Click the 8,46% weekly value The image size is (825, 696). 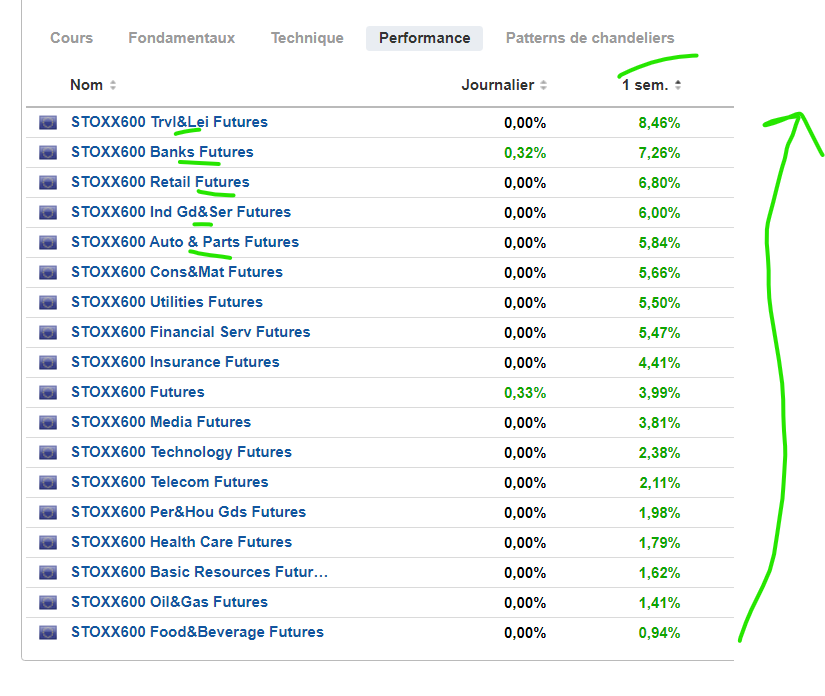pyautogui.click(x=659, y=123)
